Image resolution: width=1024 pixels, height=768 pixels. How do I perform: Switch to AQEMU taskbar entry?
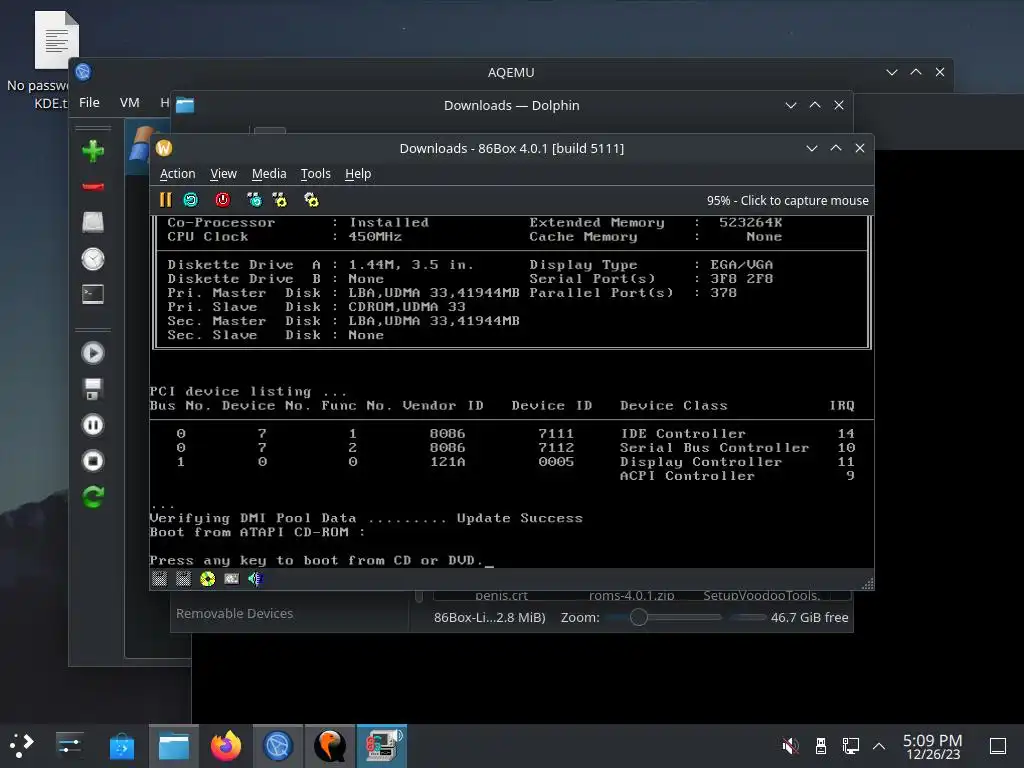pyautogui.click(x=278, y=745)
